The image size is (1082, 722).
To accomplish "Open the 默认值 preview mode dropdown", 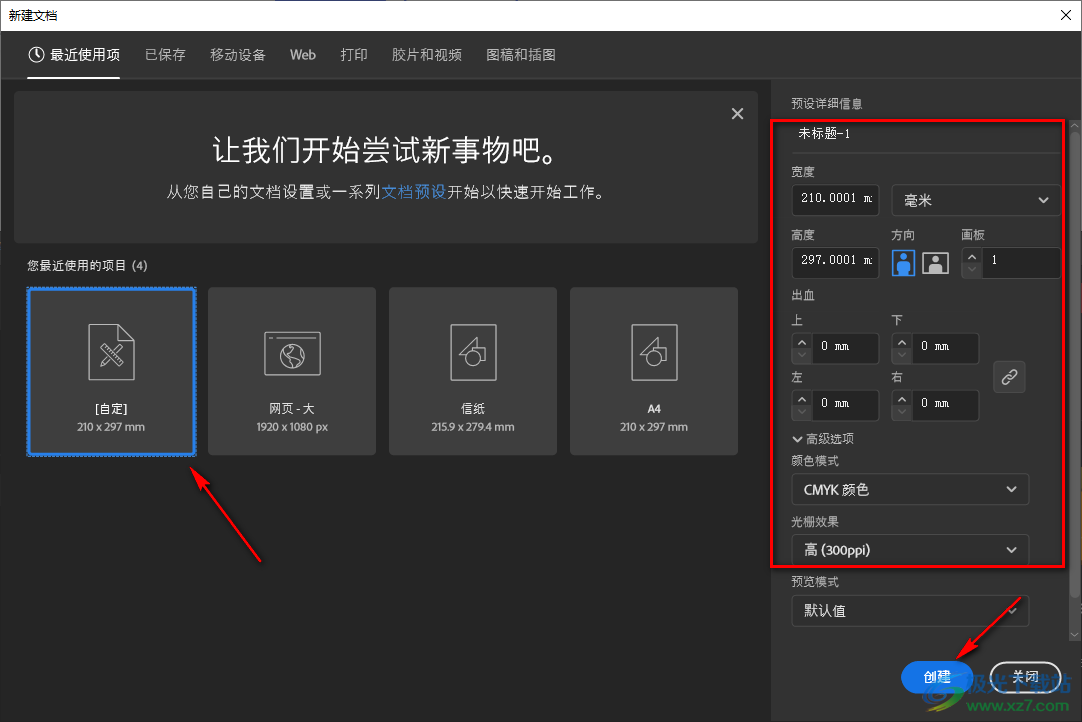I will (909, 611).
